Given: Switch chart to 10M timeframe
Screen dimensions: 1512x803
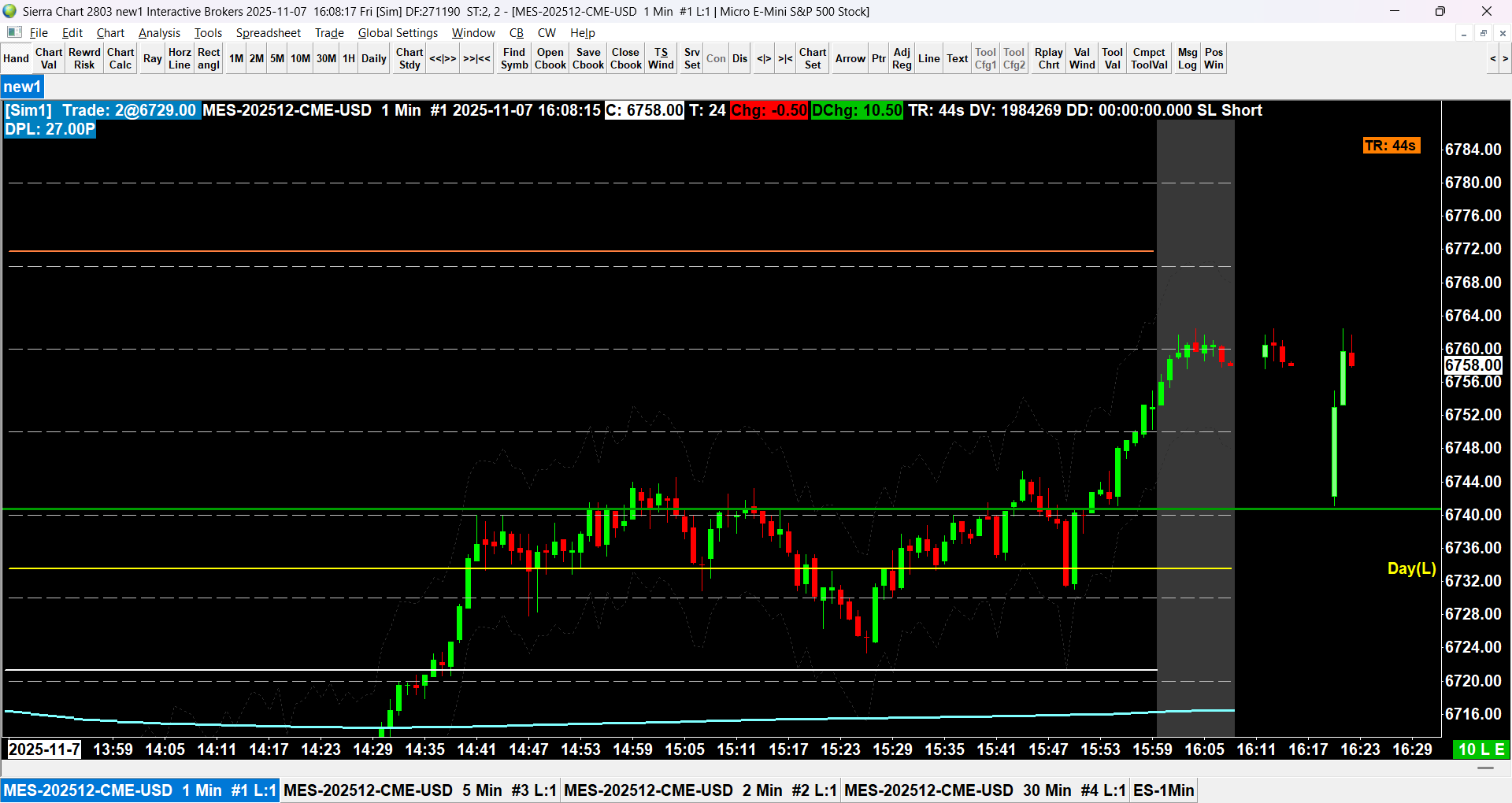Looking at the screenshot, I should (x=300, y=58).
